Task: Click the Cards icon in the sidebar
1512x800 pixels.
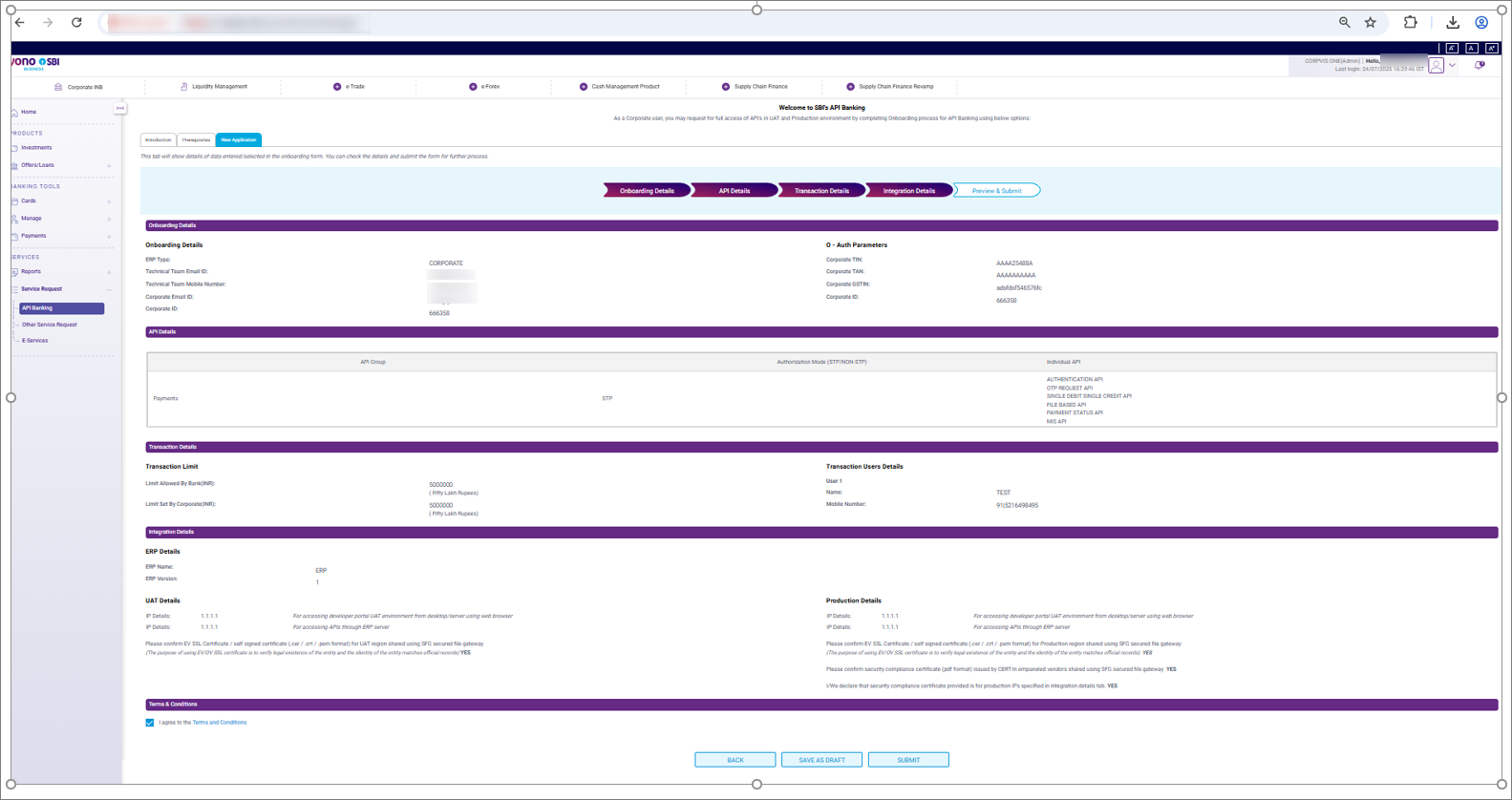Action: click(x=14, y=201)
